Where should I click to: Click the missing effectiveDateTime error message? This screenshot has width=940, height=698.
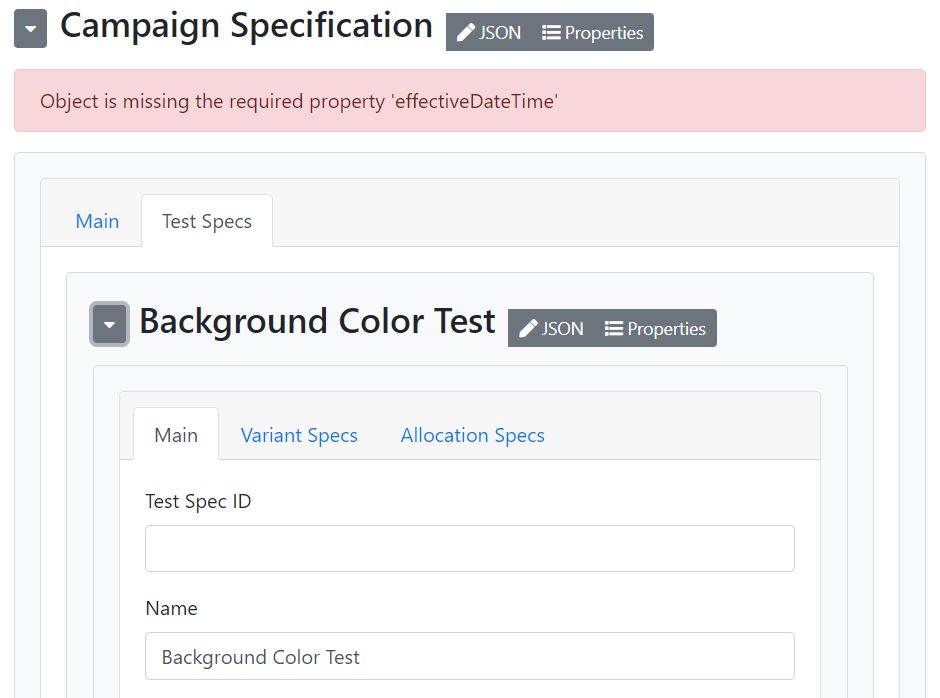coord(298,101)
